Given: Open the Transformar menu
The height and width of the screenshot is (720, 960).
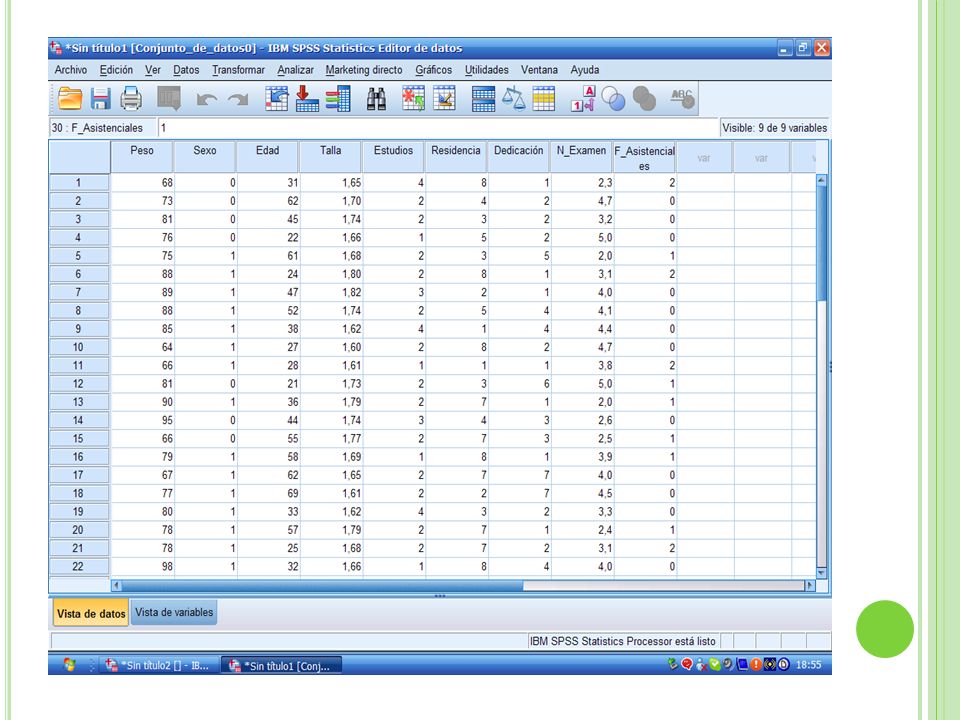Looking at the screenshot, I should coord(238,70).
